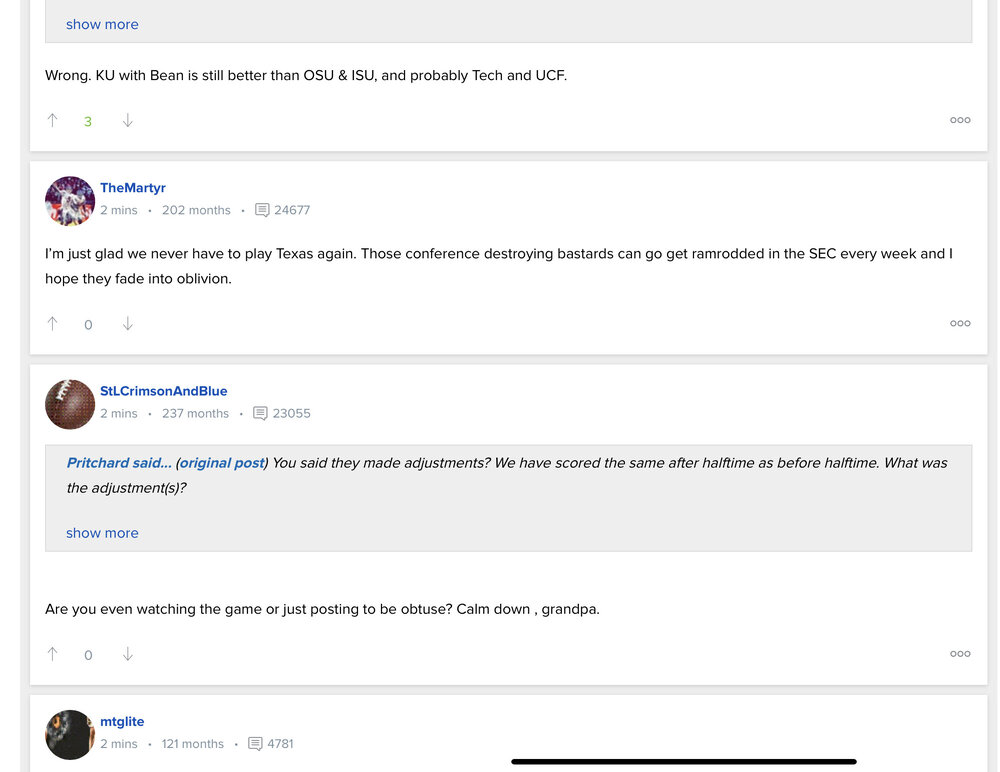Open more options on StLCrimsonAndBlue's post
The width and height of the screenshot is (1000, 772).
tap(960, 654)
